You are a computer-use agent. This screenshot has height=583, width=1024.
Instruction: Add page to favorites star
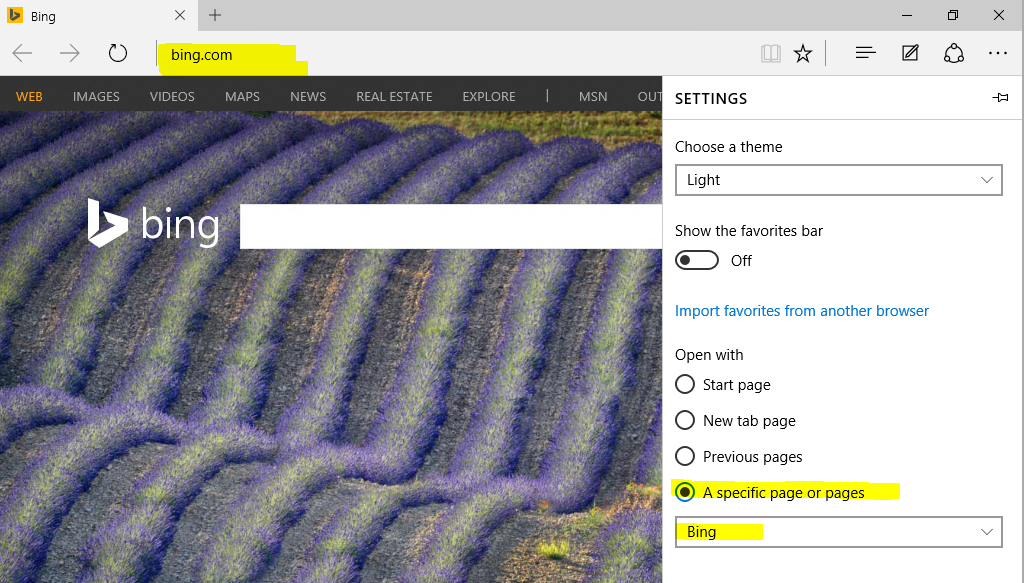pos(803,54)
